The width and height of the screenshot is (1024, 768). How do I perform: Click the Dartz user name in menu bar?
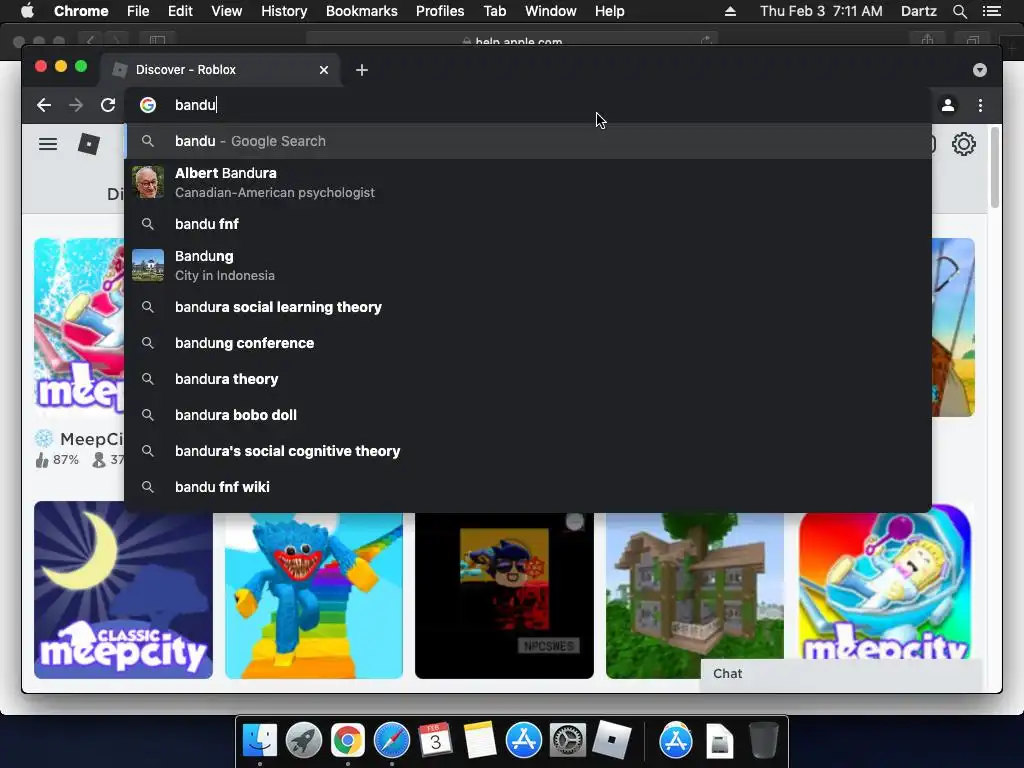(x=919, y=11)
